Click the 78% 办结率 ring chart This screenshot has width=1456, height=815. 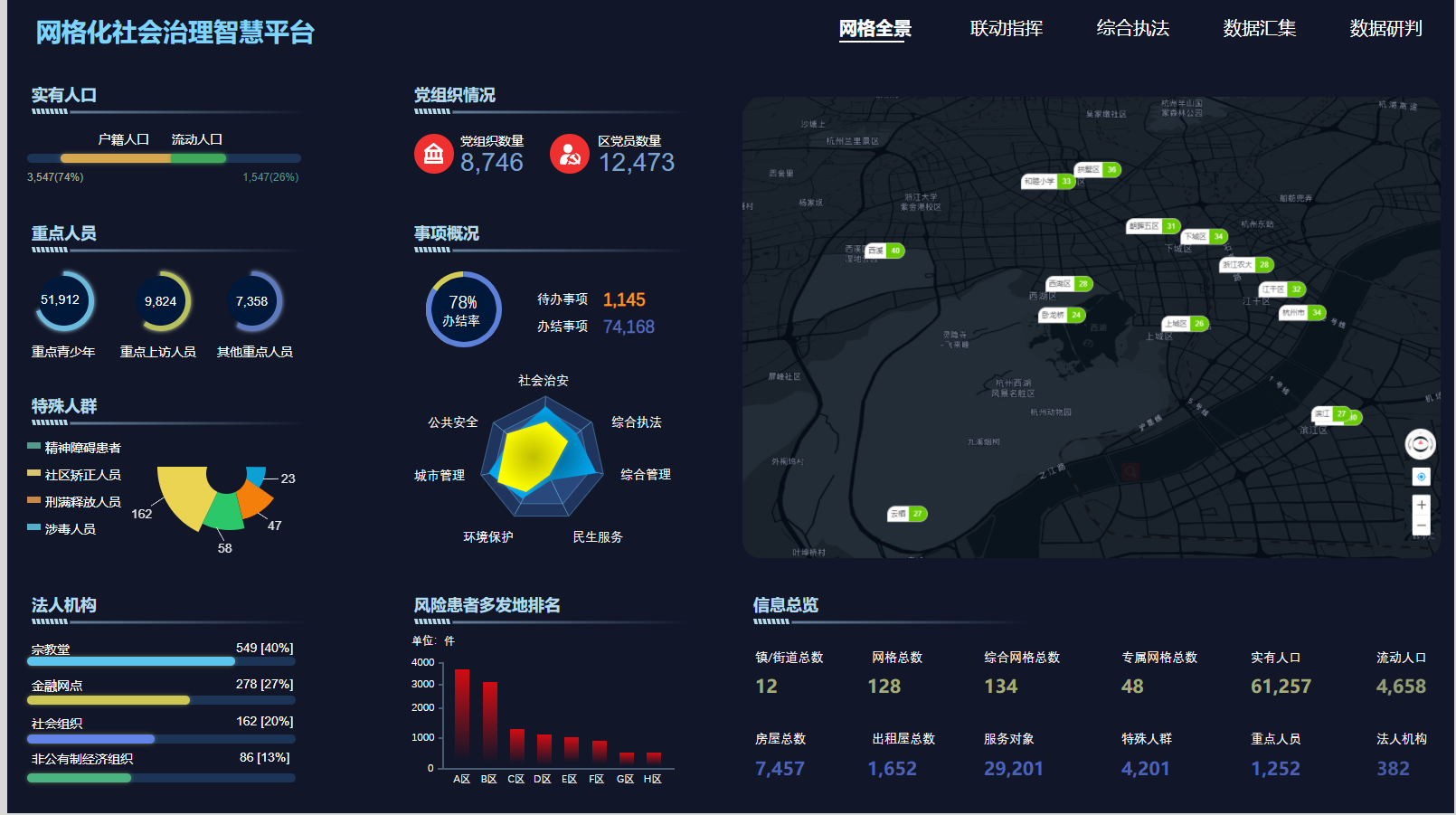pos(463,309)
